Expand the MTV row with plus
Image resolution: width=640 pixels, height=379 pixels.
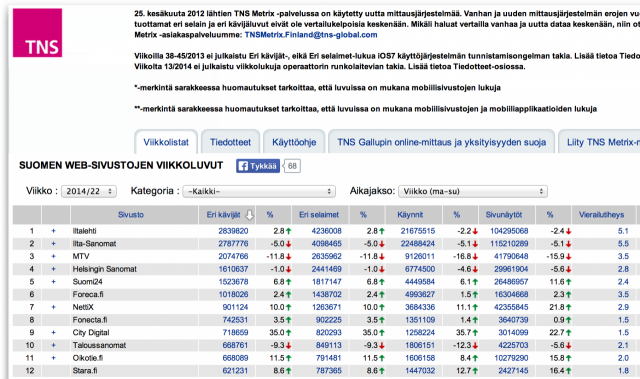point(53,256)
